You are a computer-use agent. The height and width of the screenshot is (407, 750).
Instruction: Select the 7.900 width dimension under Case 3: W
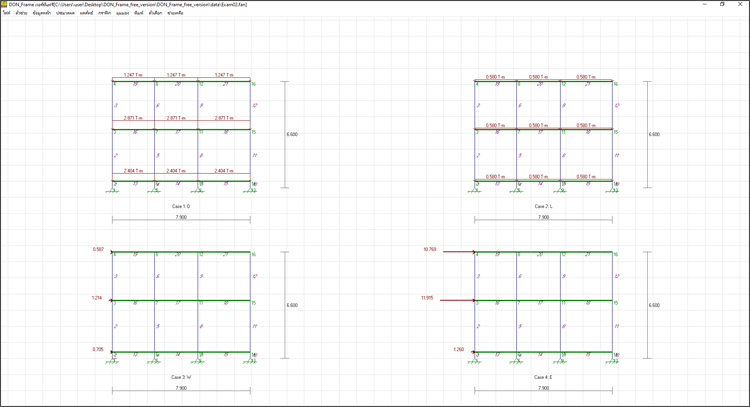coord(180,387)
